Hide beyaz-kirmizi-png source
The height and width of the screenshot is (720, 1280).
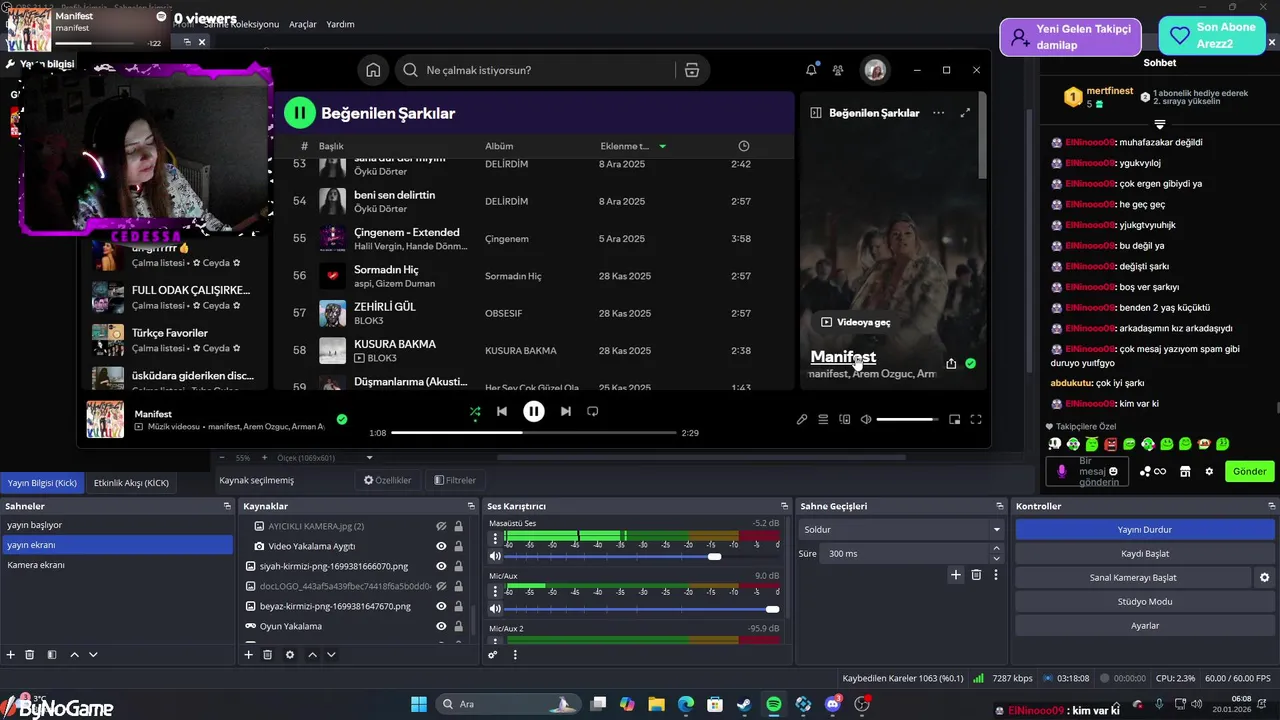click(x=441, y=606)
